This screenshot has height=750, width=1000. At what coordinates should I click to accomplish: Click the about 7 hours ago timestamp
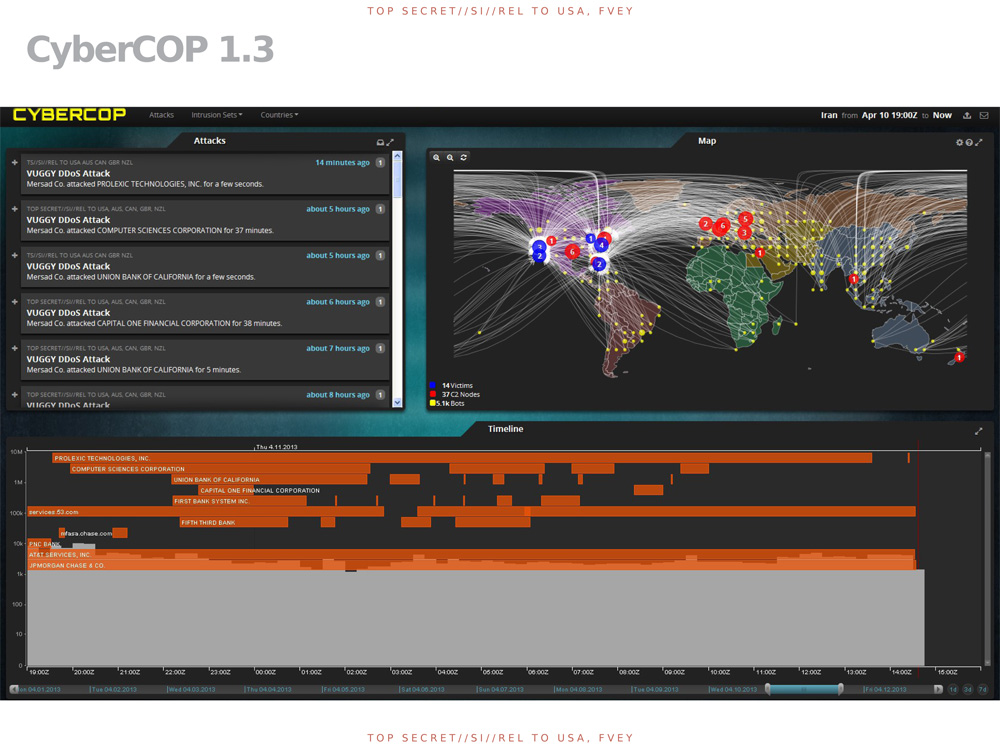338,348
